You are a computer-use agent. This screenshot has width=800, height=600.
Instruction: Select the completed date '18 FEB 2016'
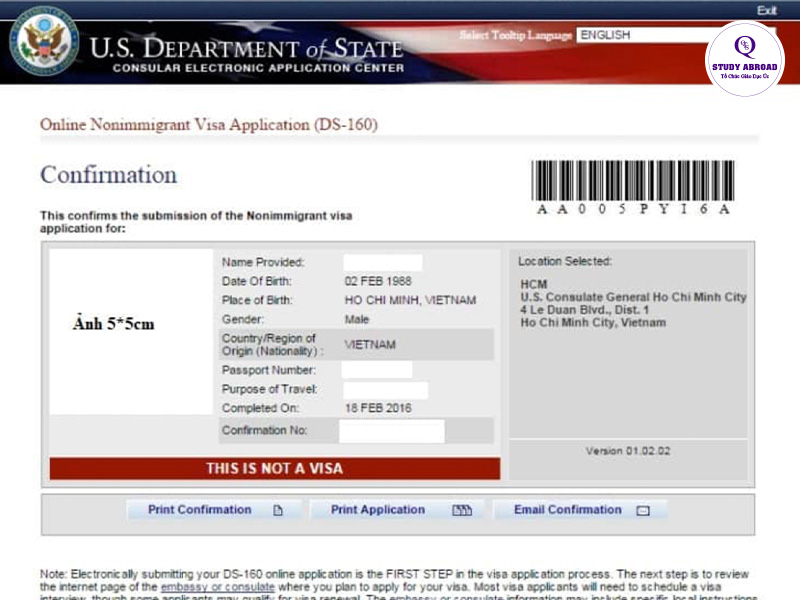[x=378, y=408]
